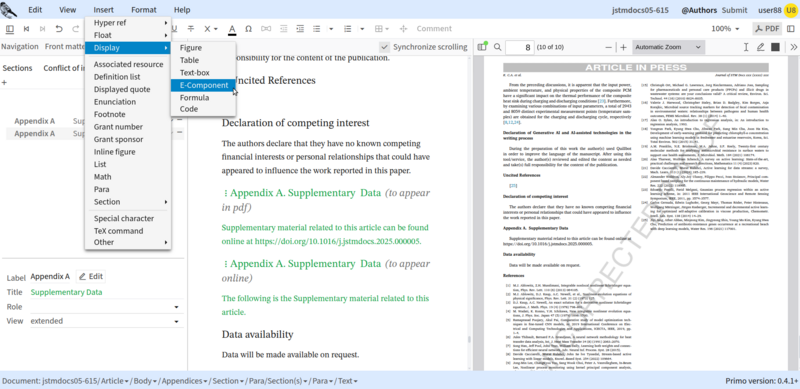Zoom in with the PDF plus icon
This screenshot has width=800, height=389.
click(x=623, y=47)
